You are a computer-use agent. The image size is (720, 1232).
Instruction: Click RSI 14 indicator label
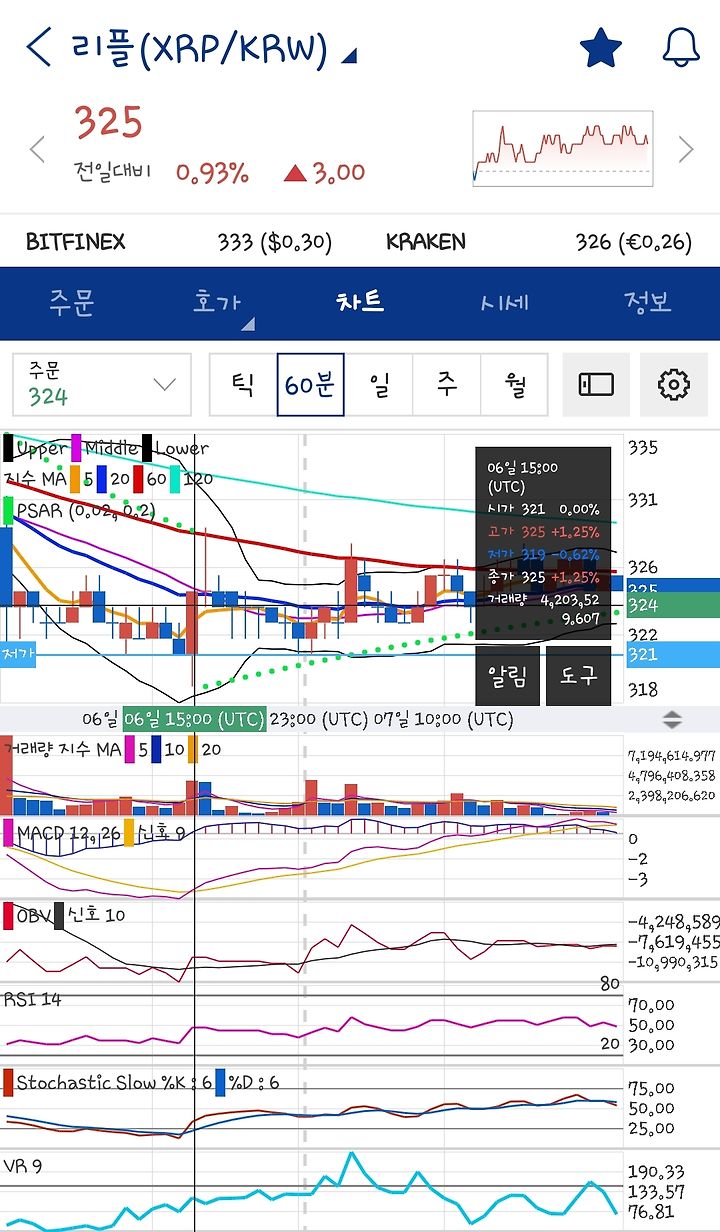click(x=32, y=999)
